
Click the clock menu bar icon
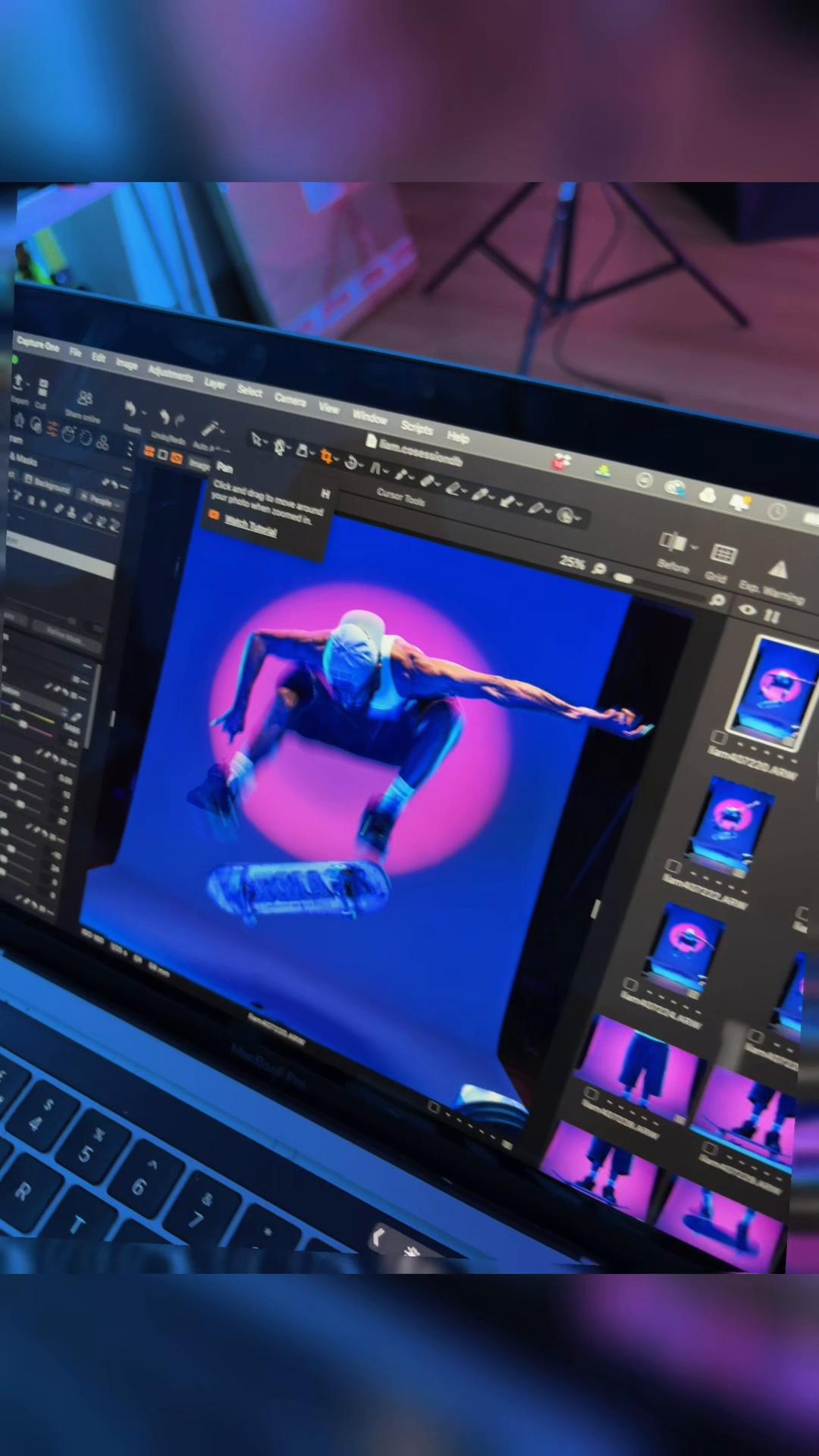[777, 511]
